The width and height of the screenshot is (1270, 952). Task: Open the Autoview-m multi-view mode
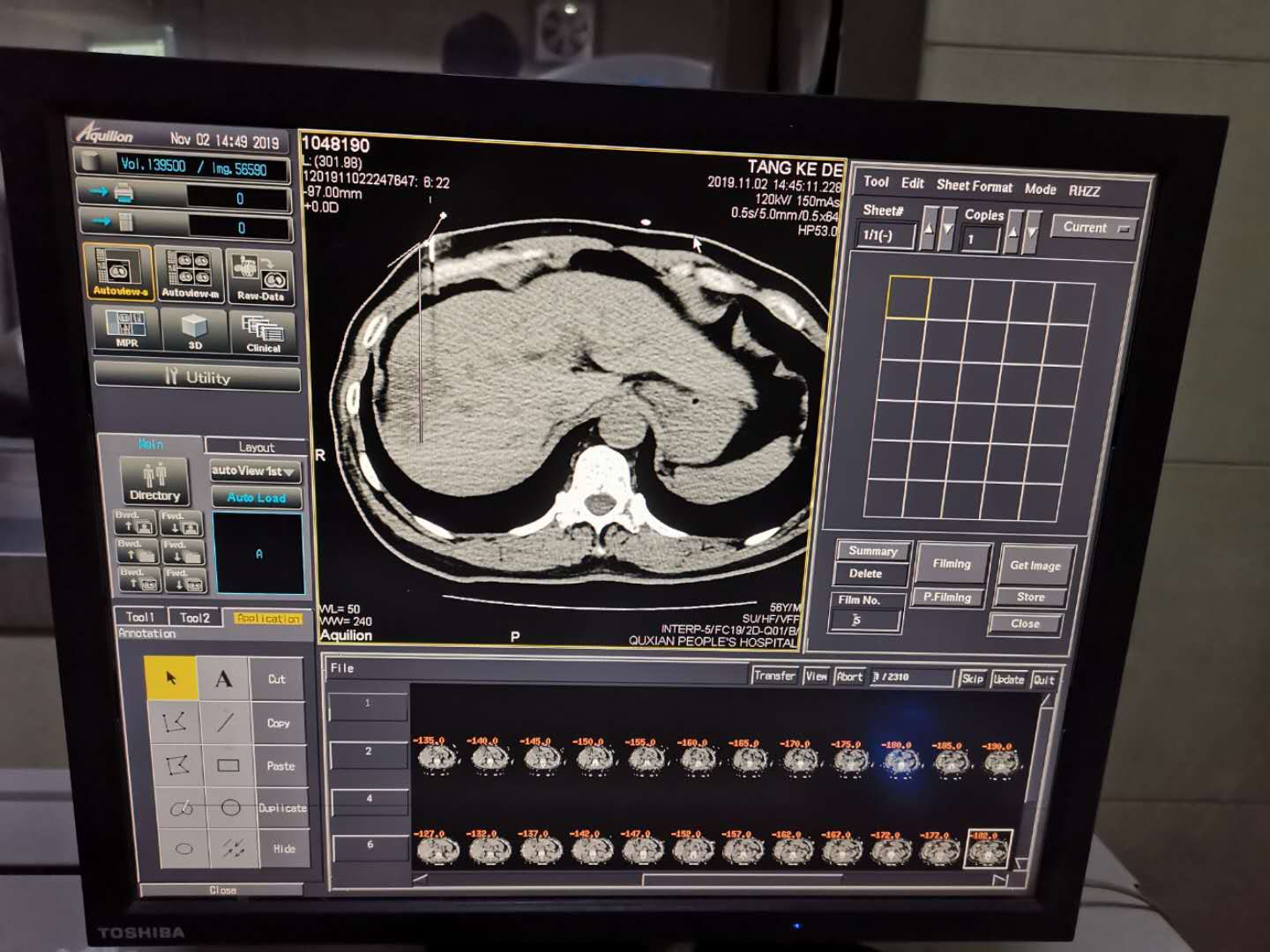coord(190,273)
